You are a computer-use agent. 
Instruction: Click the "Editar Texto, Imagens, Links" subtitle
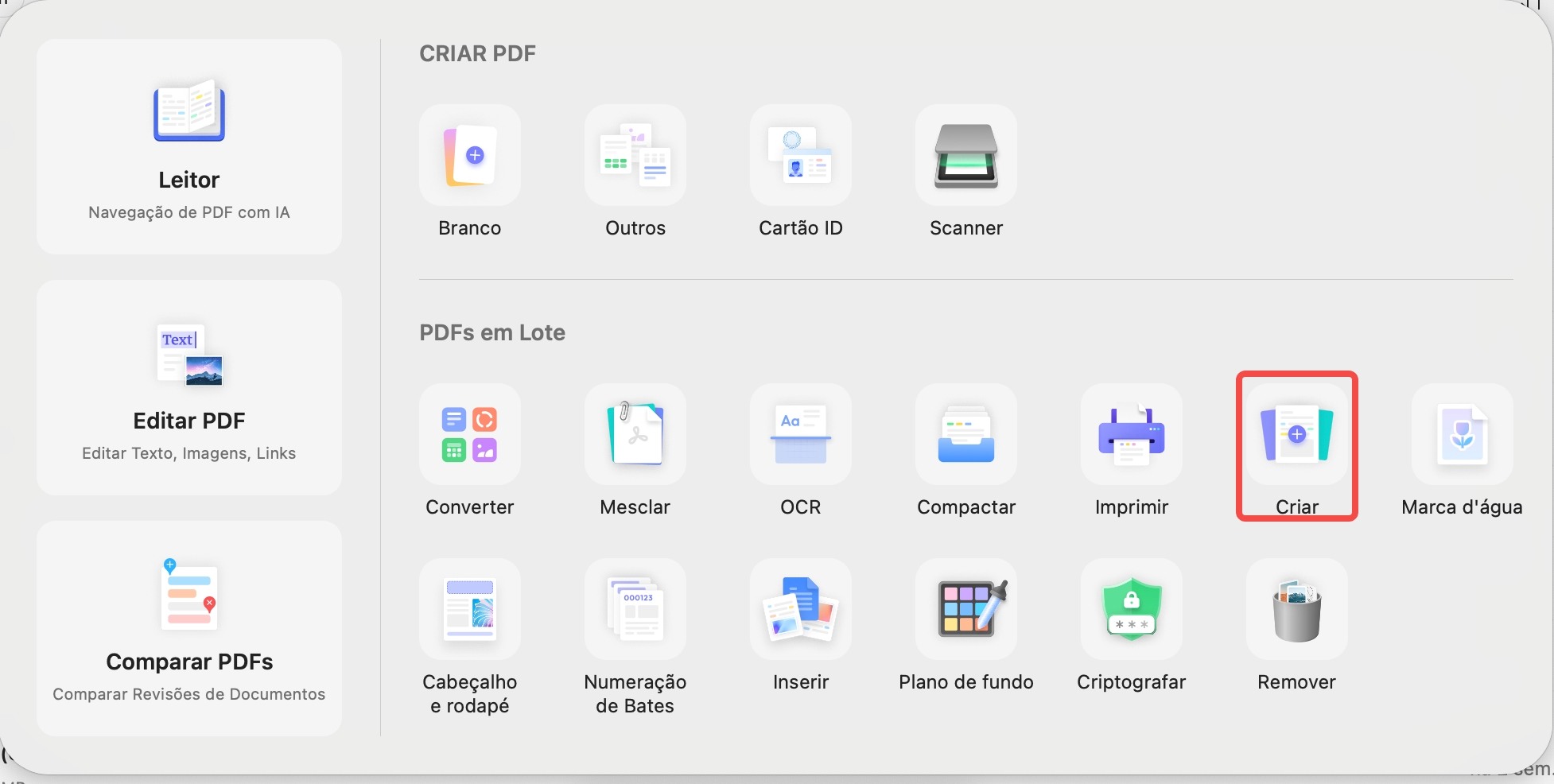[x=189, y=453]
